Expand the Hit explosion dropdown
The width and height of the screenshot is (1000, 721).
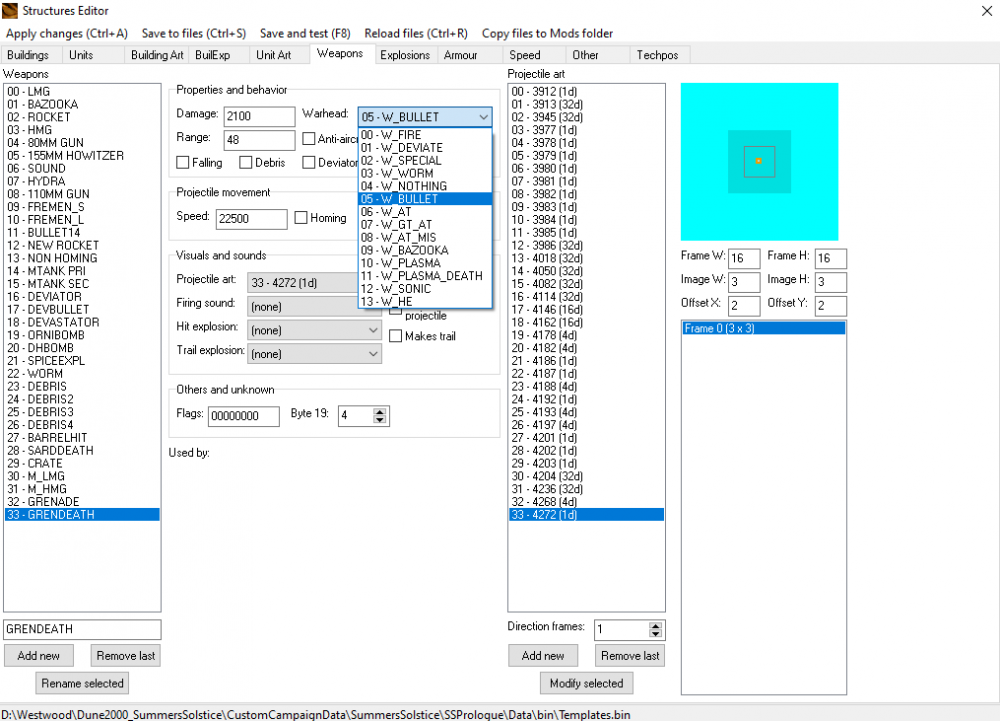(x=314, y=329)
